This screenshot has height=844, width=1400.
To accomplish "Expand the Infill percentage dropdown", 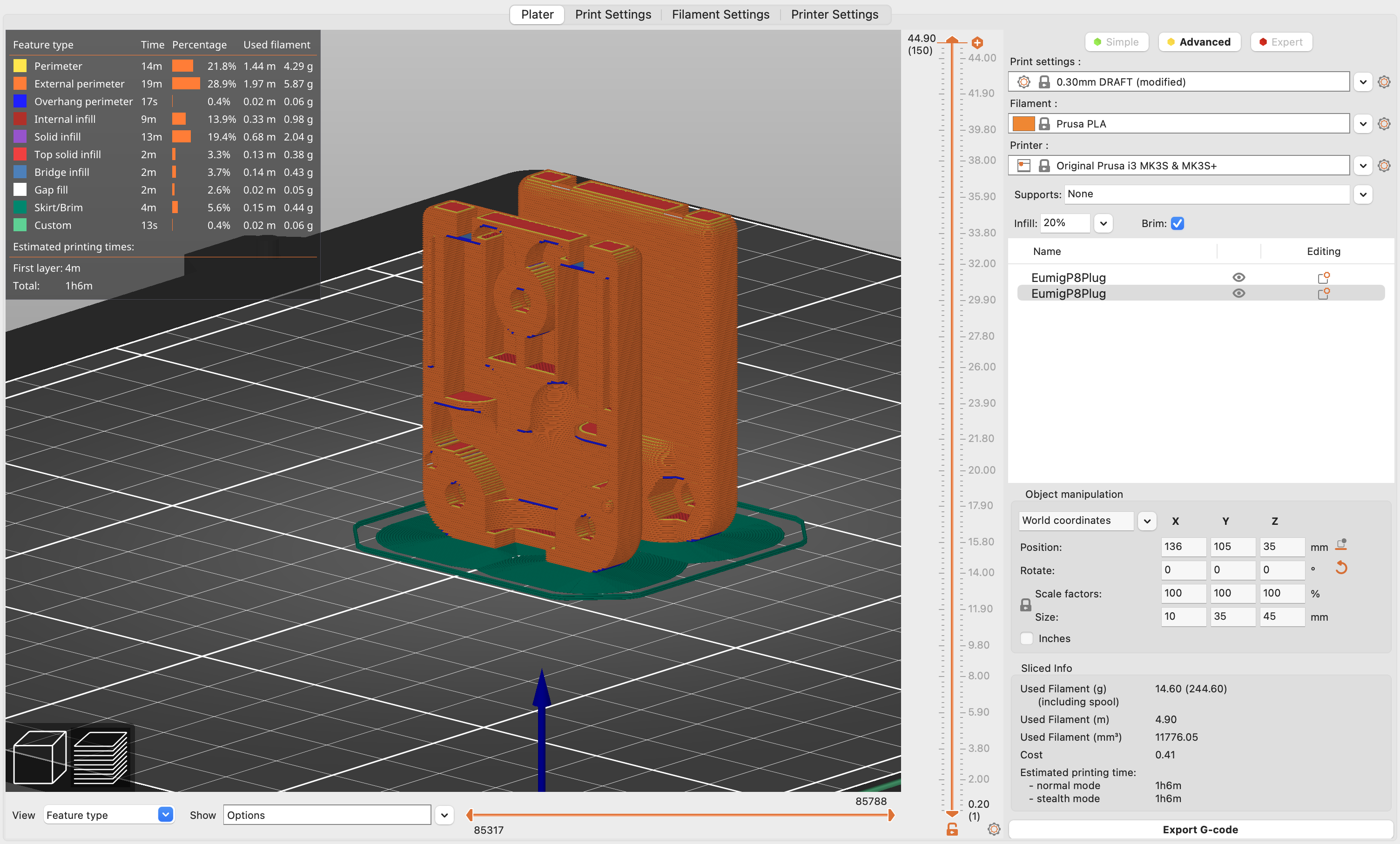I will point(1103,223).
